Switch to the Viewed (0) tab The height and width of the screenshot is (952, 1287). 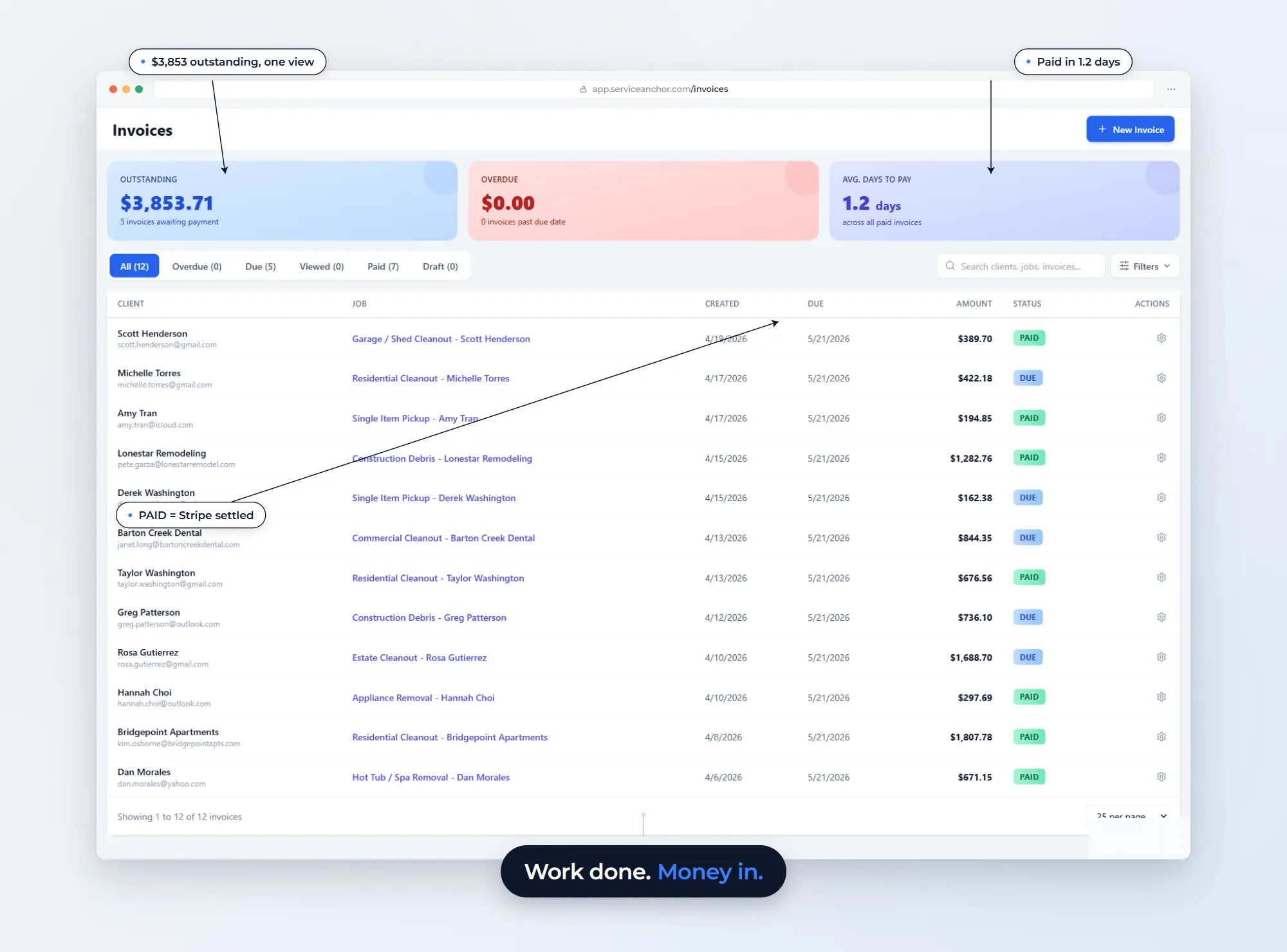[322, 266]
